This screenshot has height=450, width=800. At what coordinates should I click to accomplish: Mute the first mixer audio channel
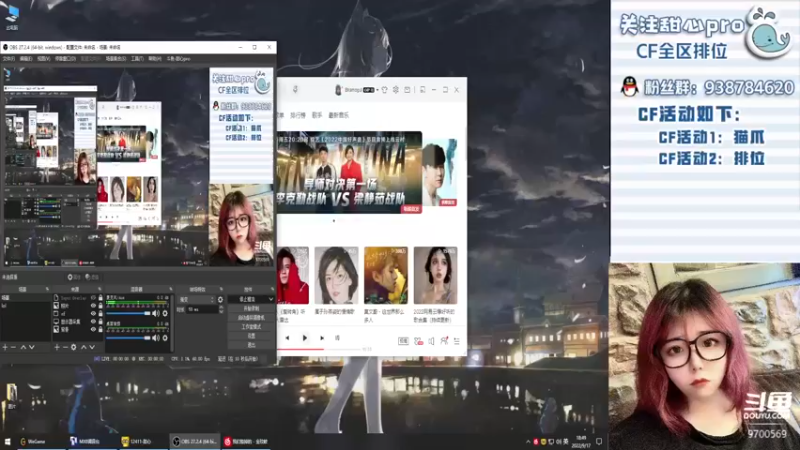point(156,313)
